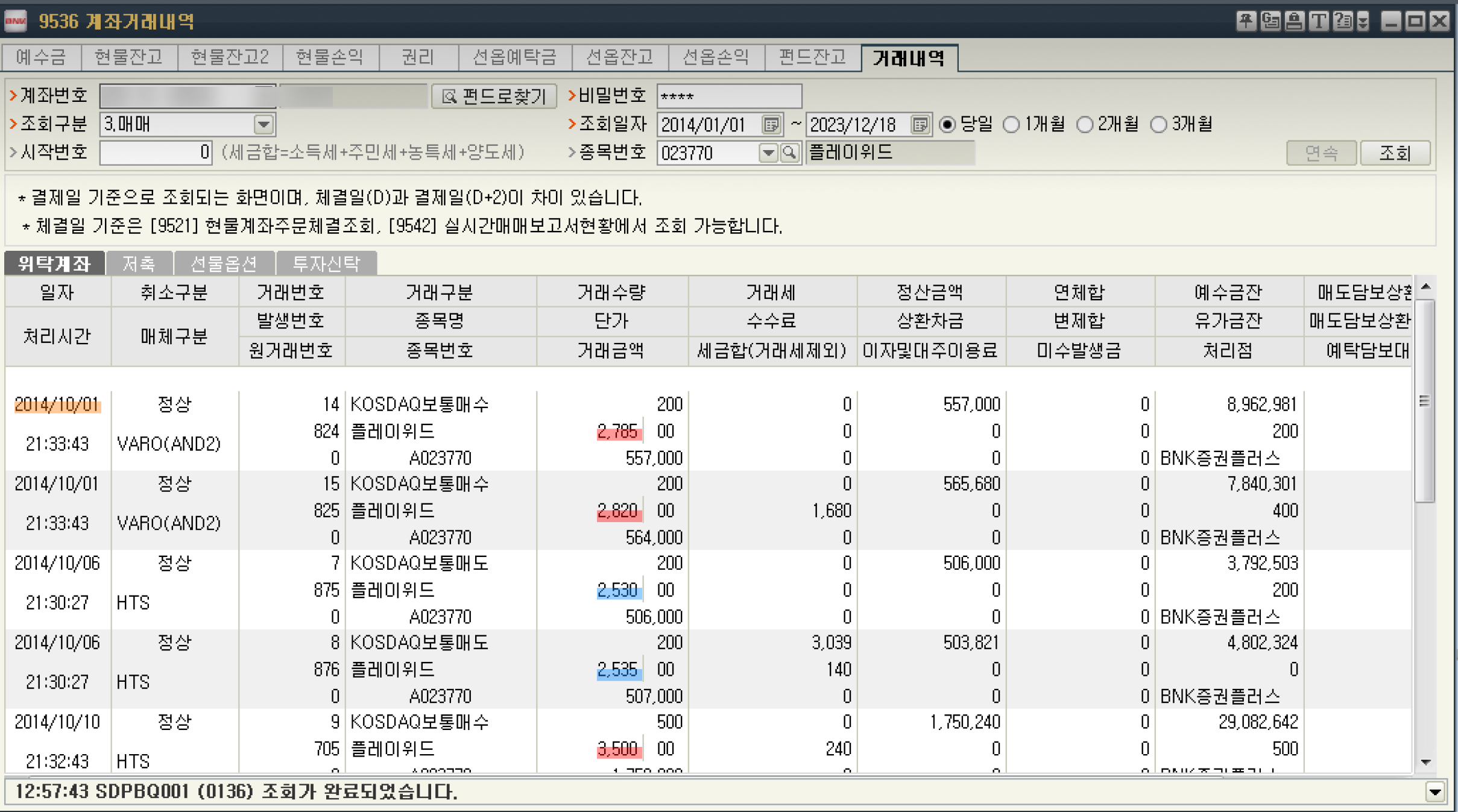Open the help document '?' icon

tap(1343, 21)
